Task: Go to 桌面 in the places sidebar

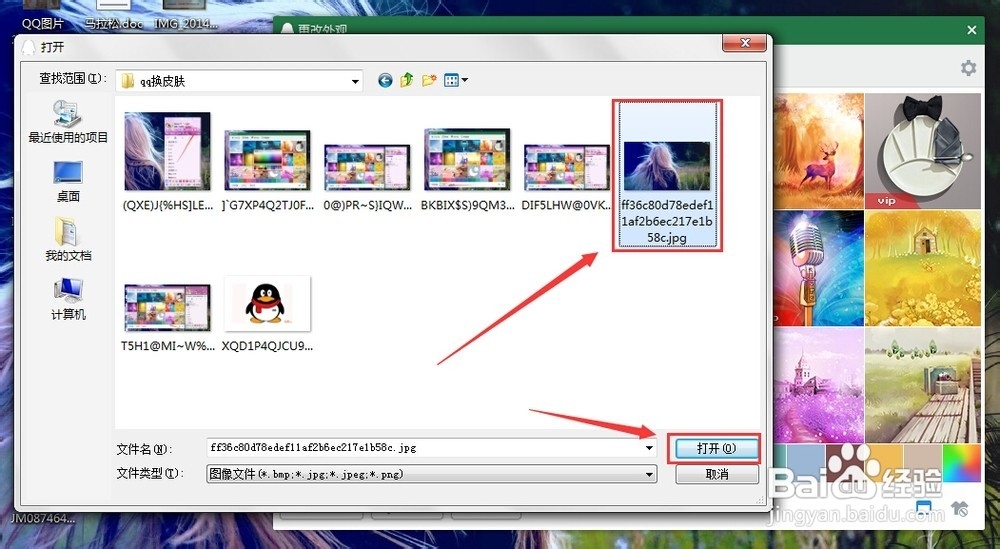Action: (x=68, y=182)
